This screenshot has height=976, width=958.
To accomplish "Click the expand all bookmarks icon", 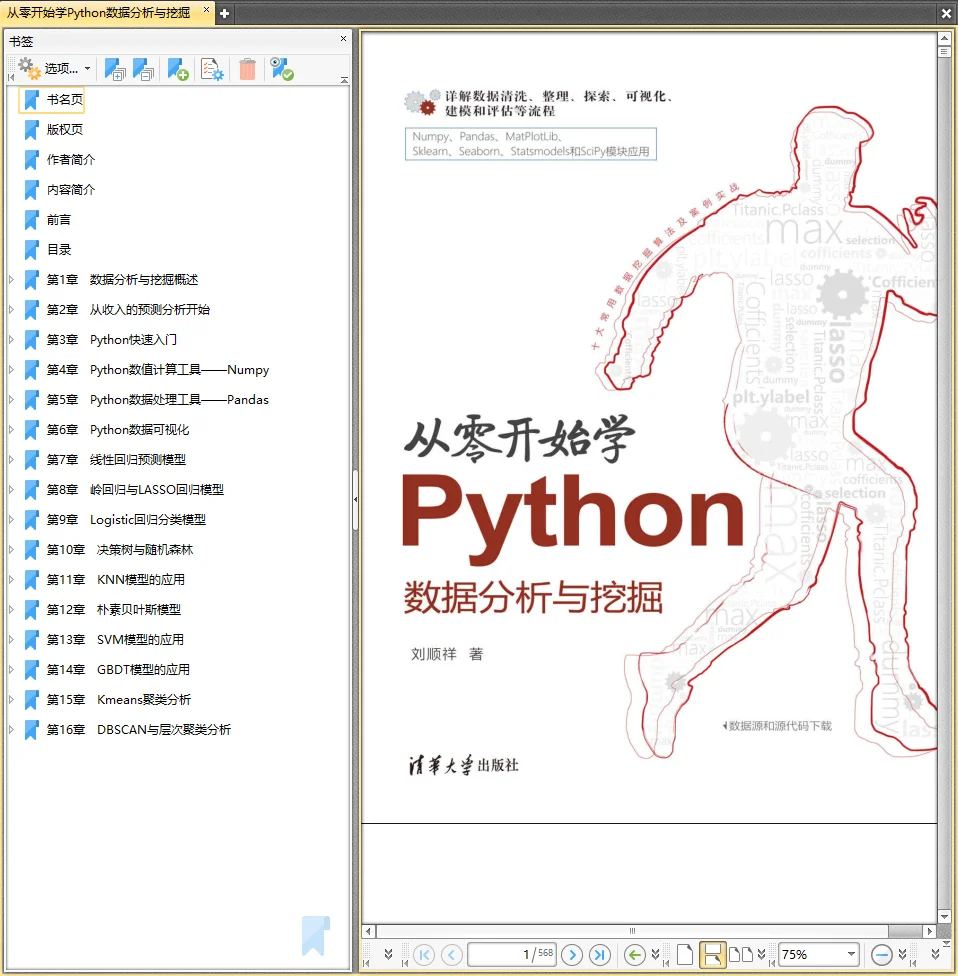I will pyautogui.click(x=115, y=69).
